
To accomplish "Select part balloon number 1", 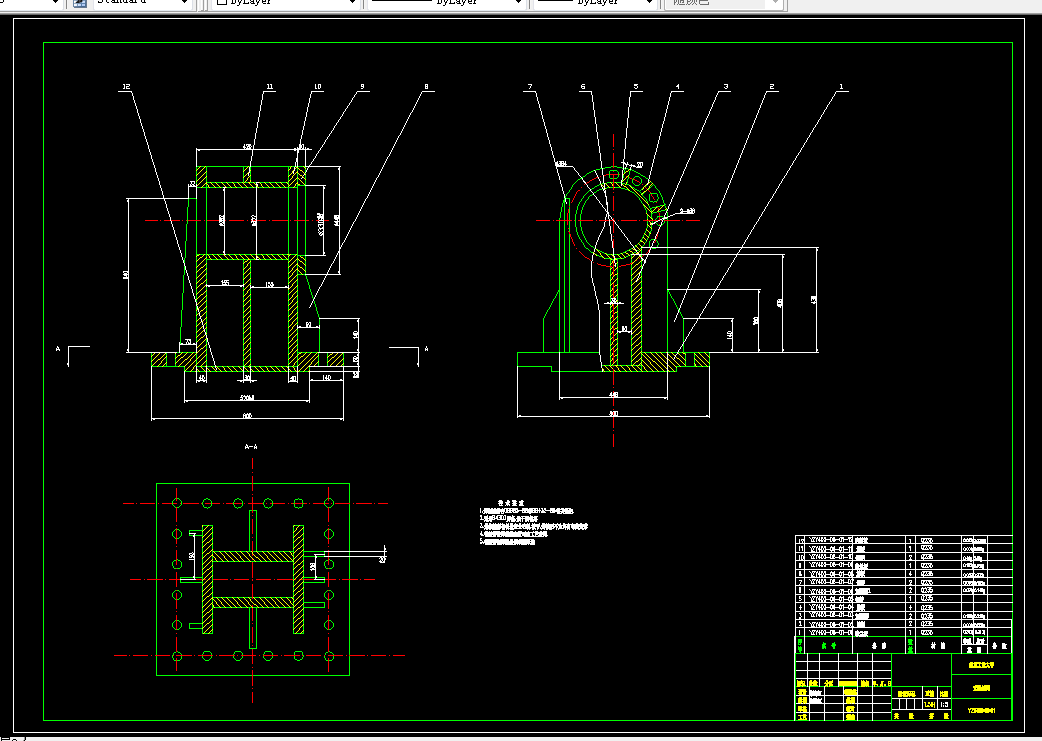I will [841, 87].
